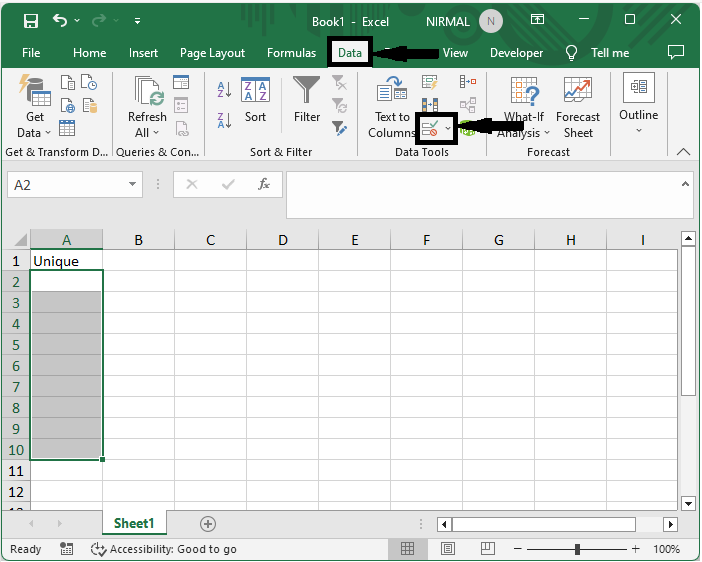This screenshot has height=562, width=702.
Task: Open the Sheet1 sheet tab
Action: [134, 523]
